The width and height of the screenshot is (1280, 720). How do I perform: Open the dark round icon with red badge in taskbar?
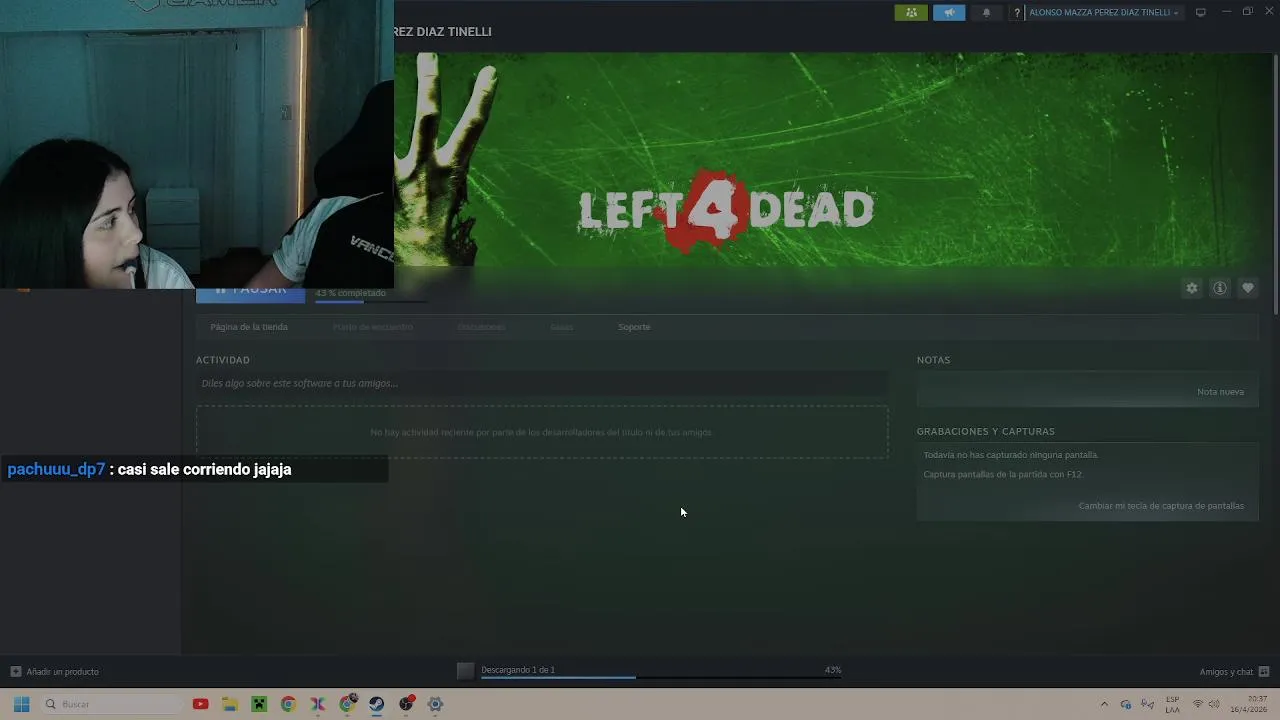(x=406, y=704)
